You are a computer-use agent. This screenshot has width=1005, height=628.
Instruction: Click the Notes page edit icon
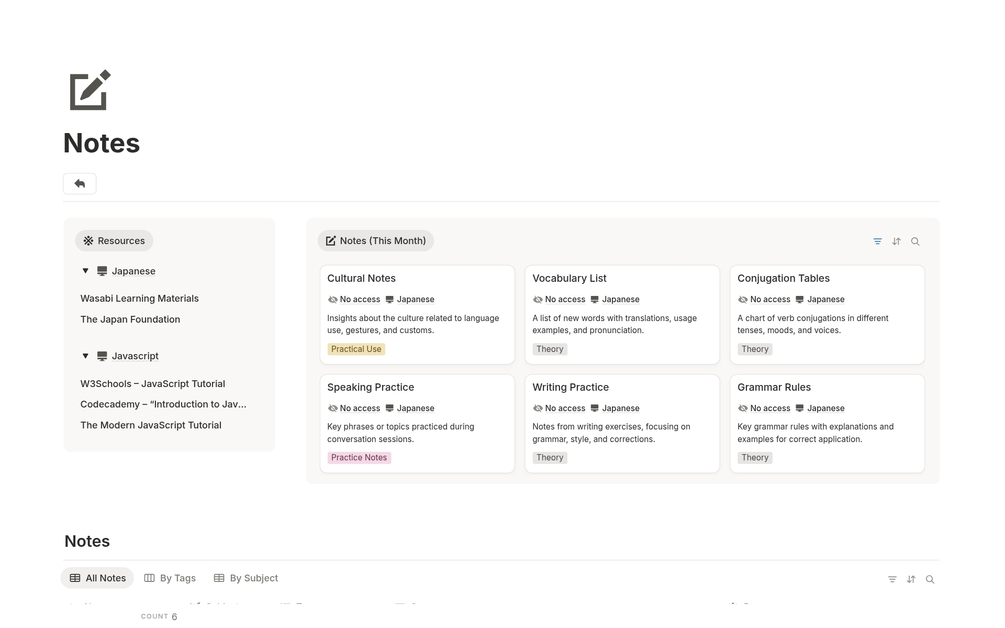point(90,90)
